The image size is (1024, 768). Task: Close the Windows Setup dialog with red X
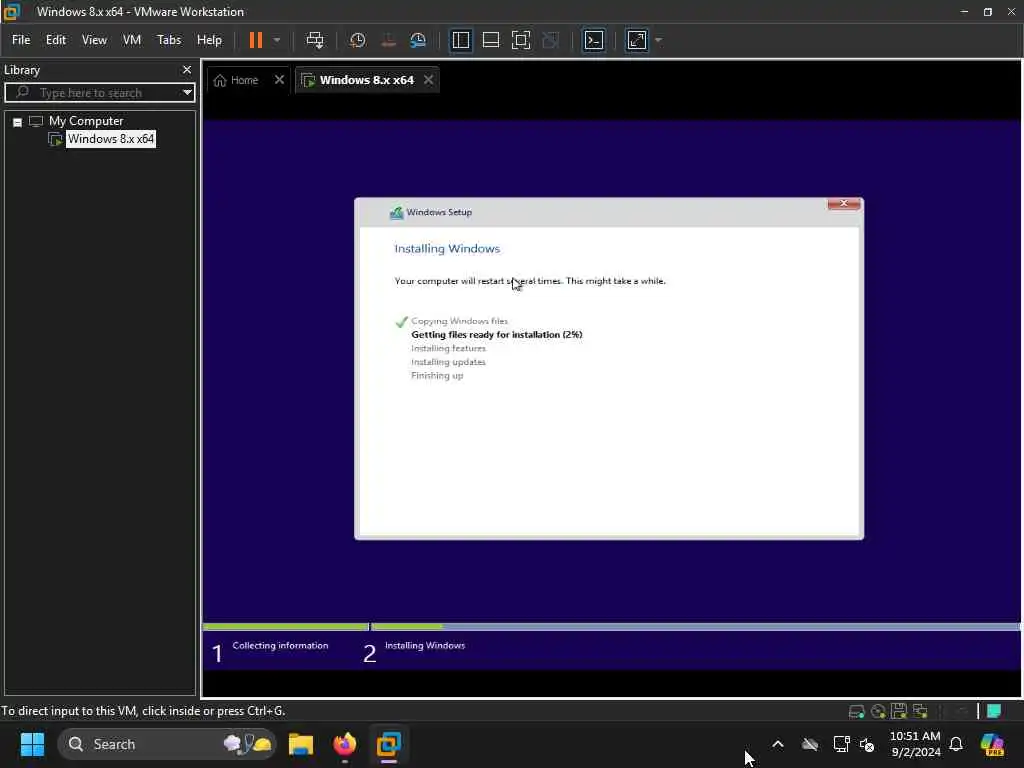(x=844, y=204)
